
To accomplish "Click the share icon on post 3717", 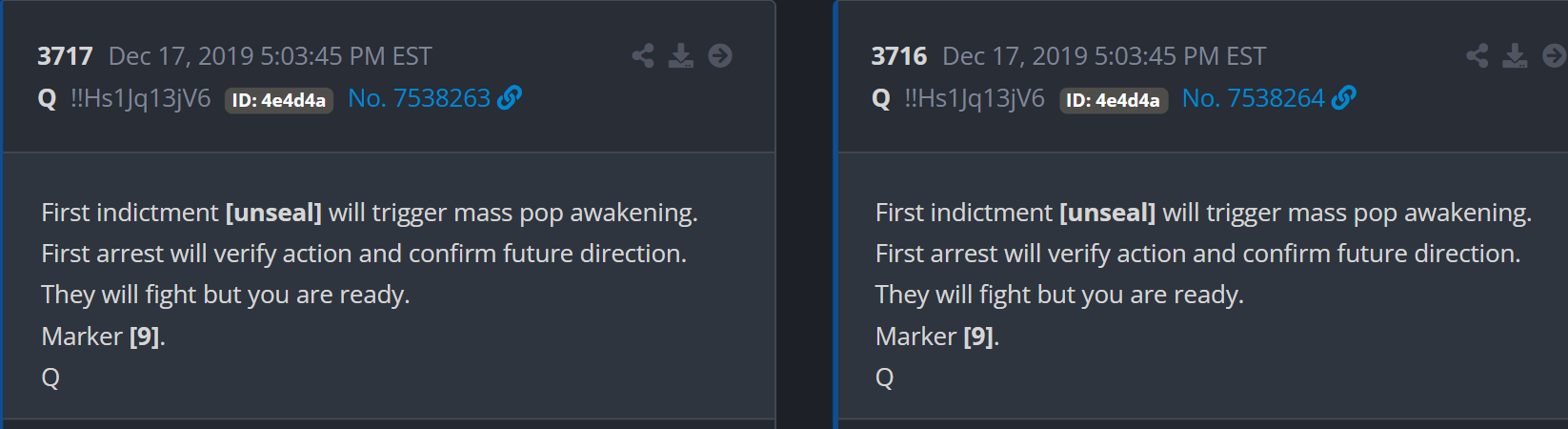I will 643,56.
